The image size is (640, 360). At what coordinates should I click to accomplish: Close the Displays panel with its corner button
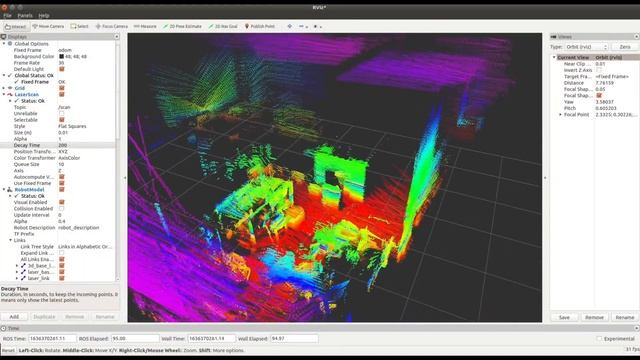coord(117,37)
